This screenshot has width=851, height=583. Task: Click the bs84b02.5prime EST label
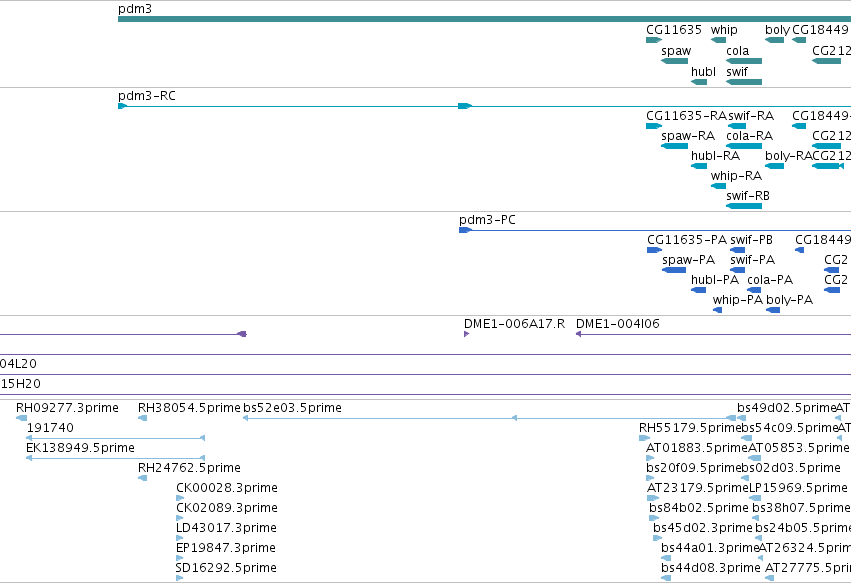click(699, 508)
